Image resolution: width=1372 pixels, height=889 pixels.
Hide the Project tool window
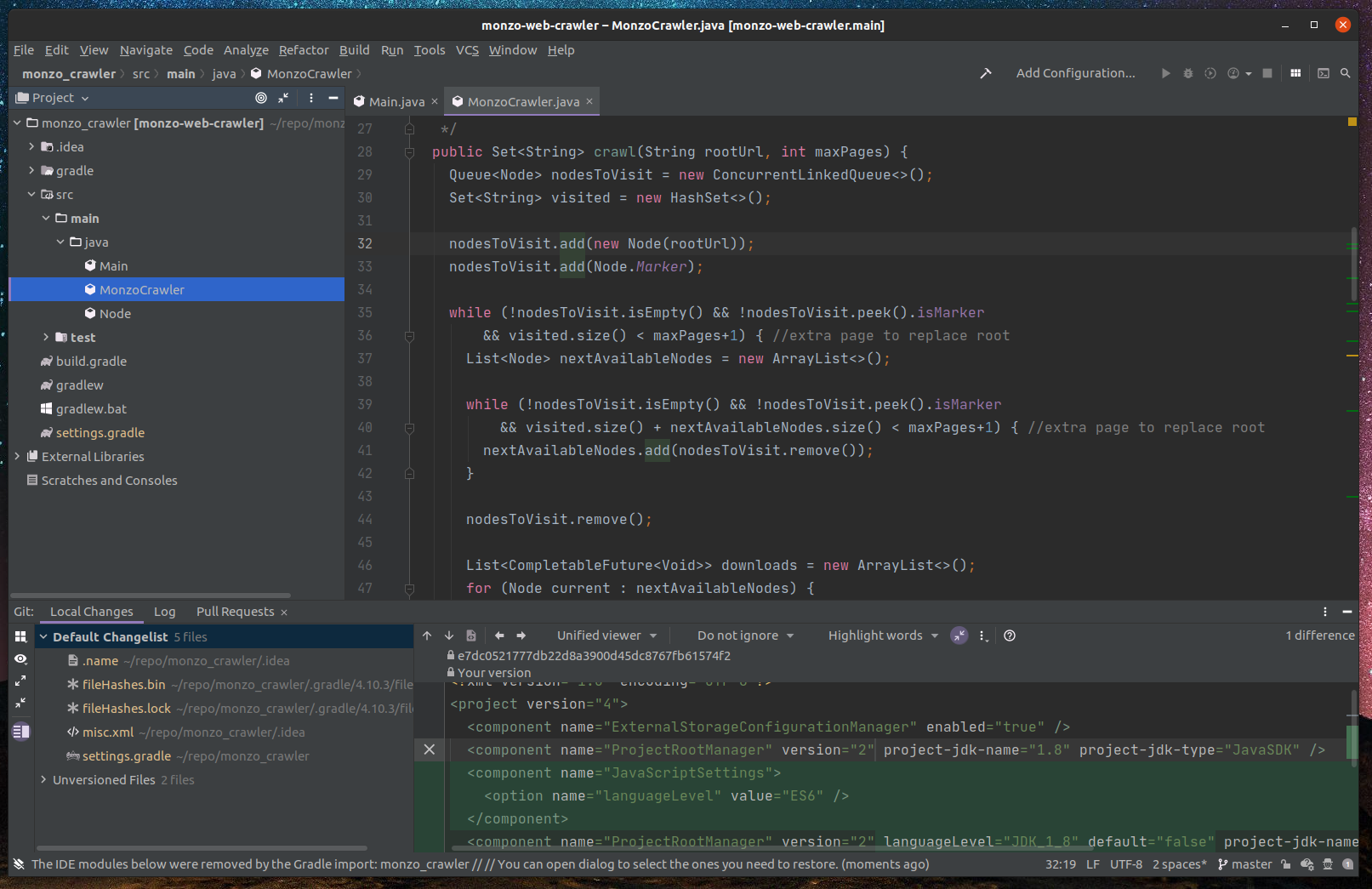click(333, 98)
